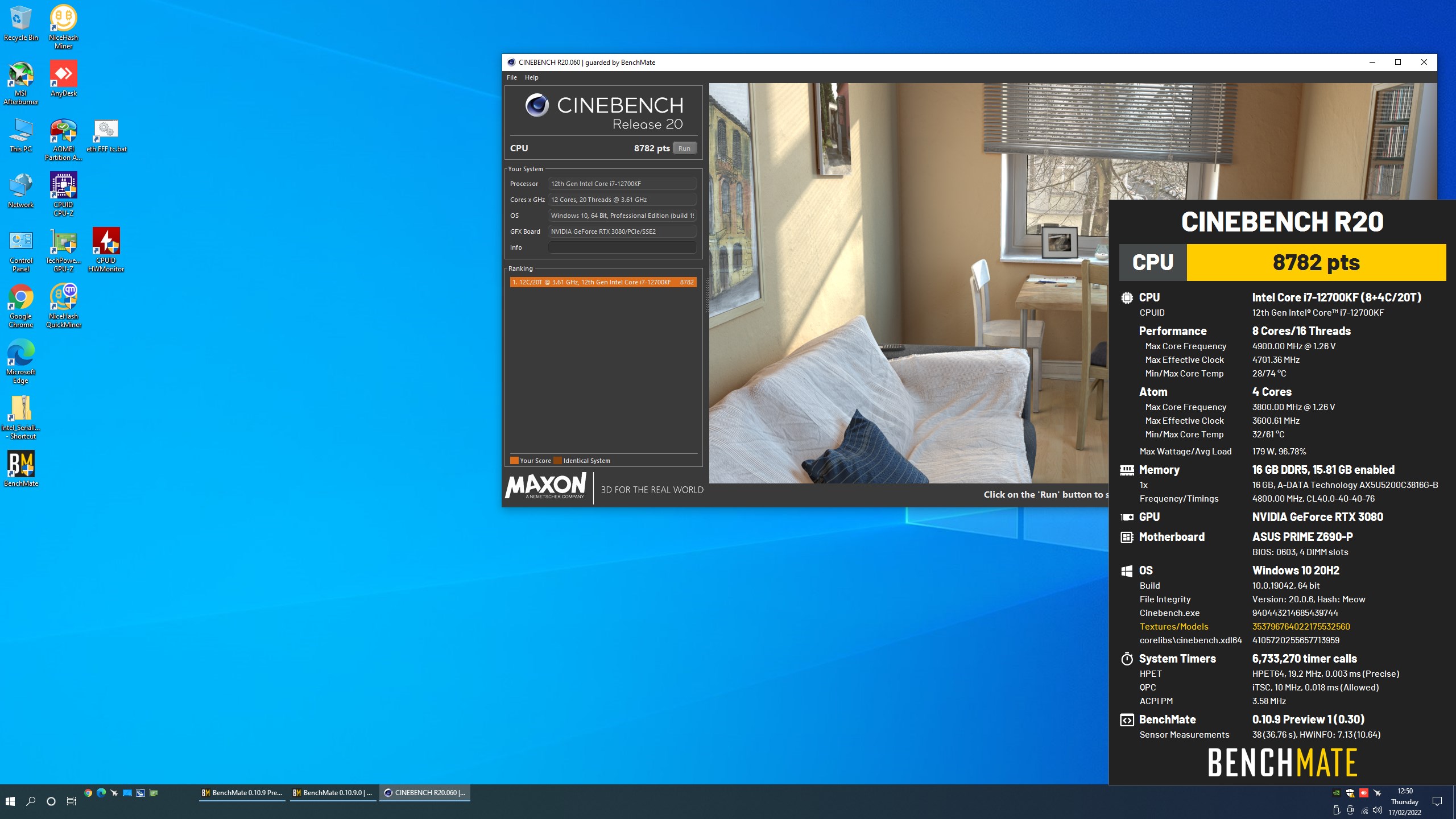Image resolution: width=1456 pixels, height=819 pixels.
Task: Open Control Panel desktop shortcut
Action: (x=20, y=250)
